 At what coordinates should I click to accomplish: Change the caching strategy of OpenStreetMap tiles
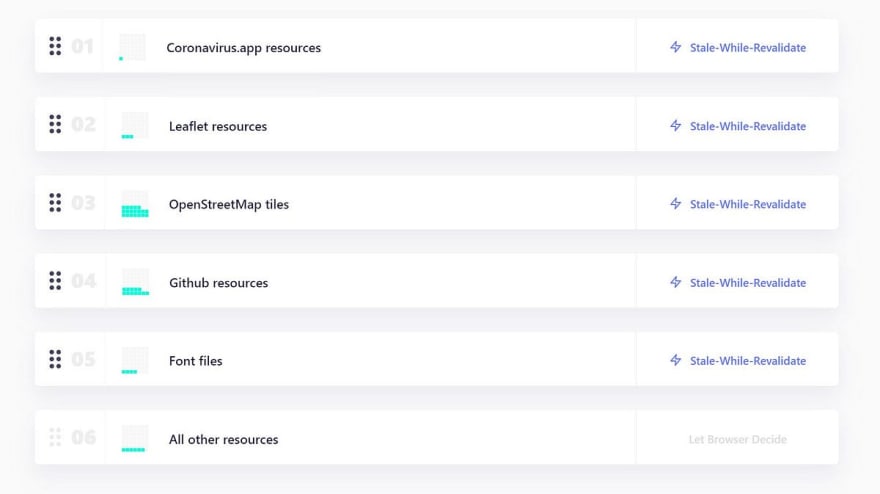[x=738, y=204]
